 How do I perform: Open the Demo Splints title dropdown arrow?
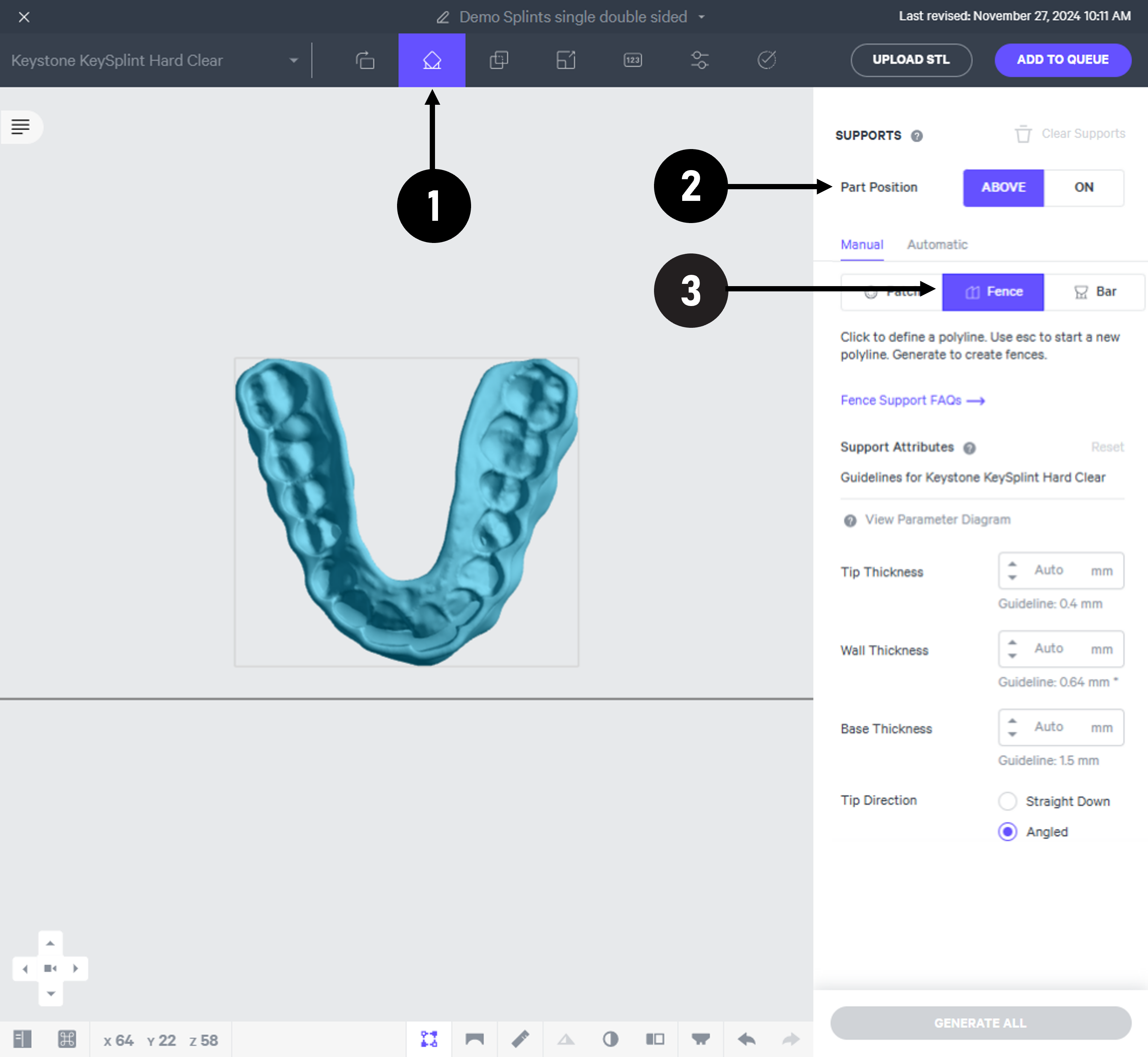(x=702, y=17)
